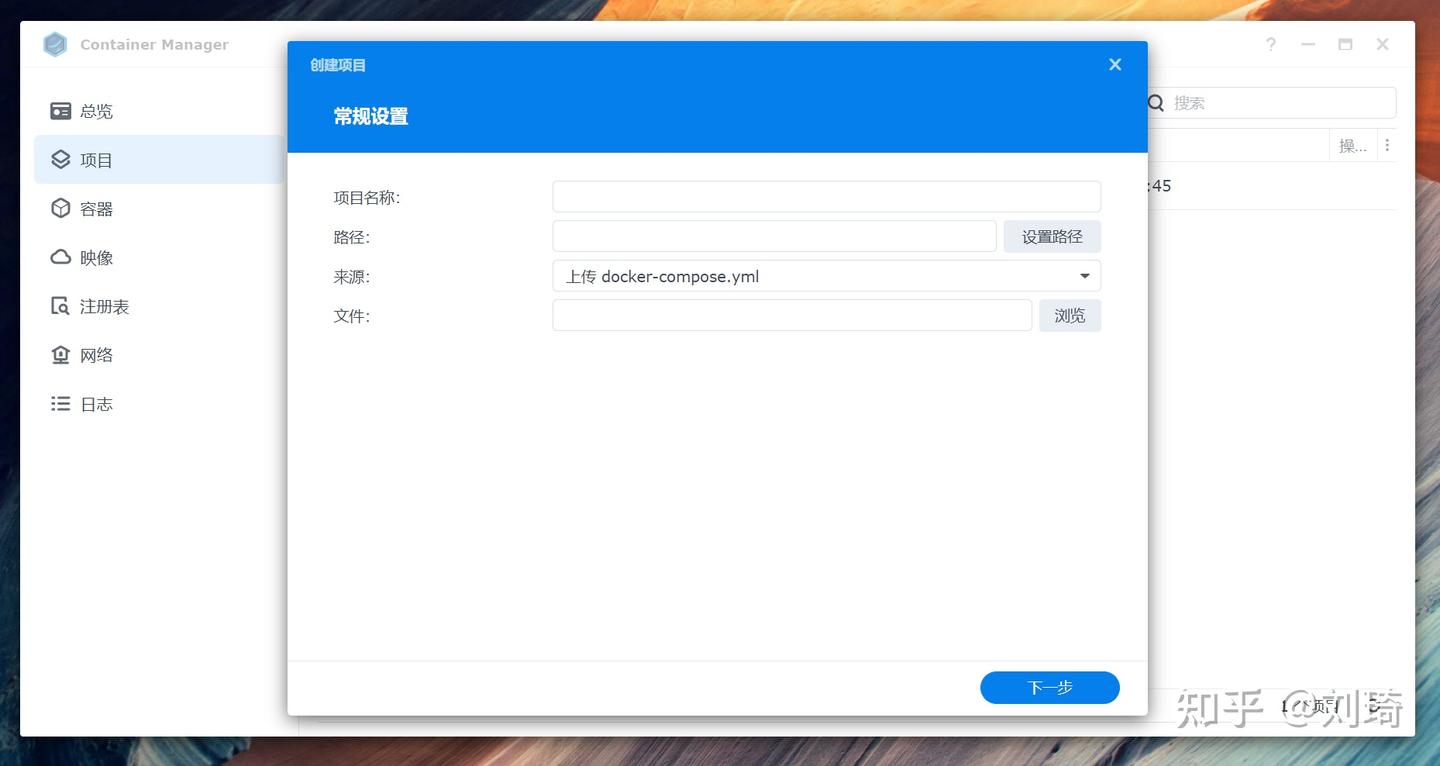Click inside the 文件 file field
1440x766 pixels.
click(x=791, y=315)
